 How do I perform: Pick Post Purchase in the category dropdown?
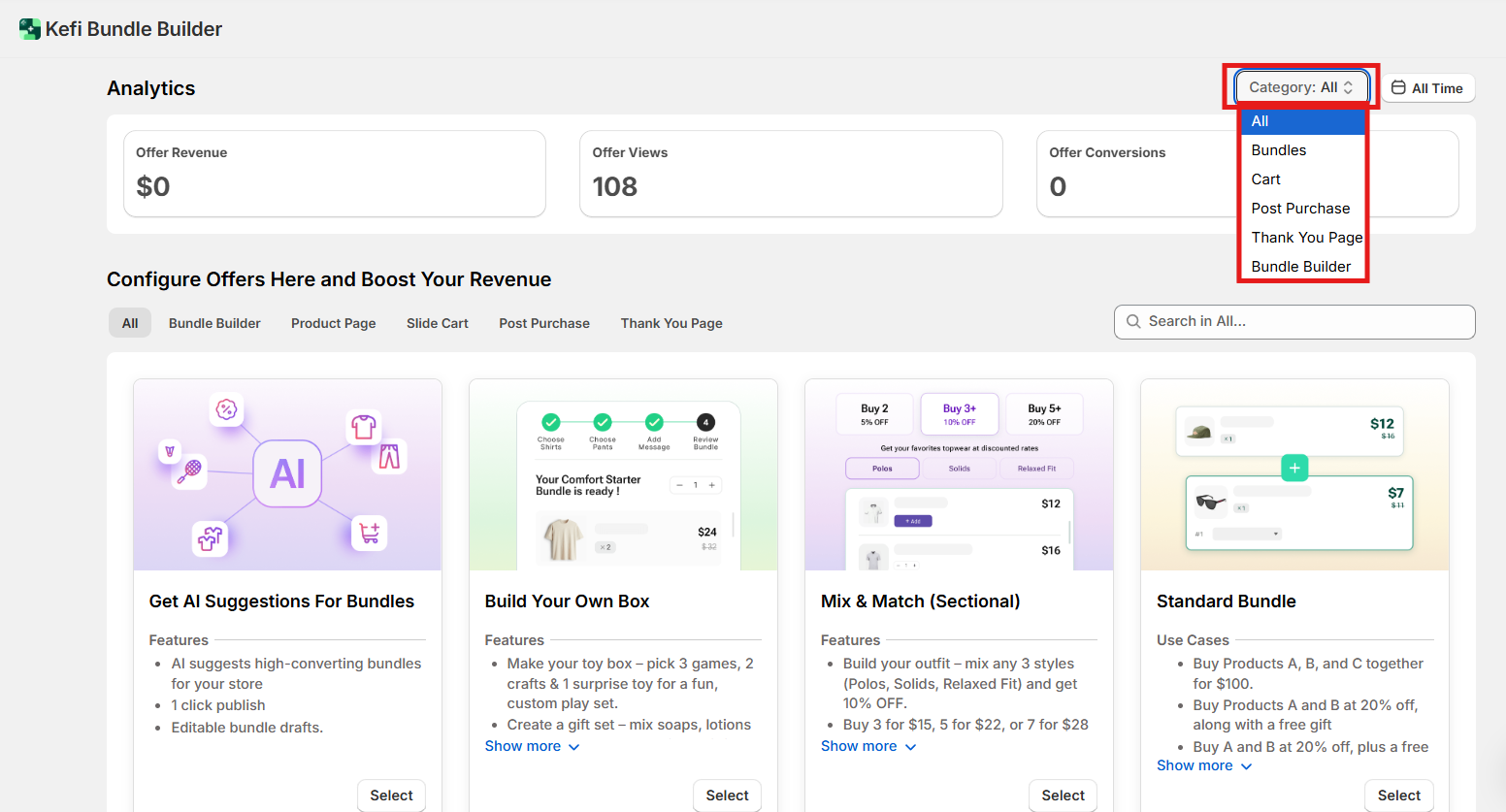[x=1300, y=209]
